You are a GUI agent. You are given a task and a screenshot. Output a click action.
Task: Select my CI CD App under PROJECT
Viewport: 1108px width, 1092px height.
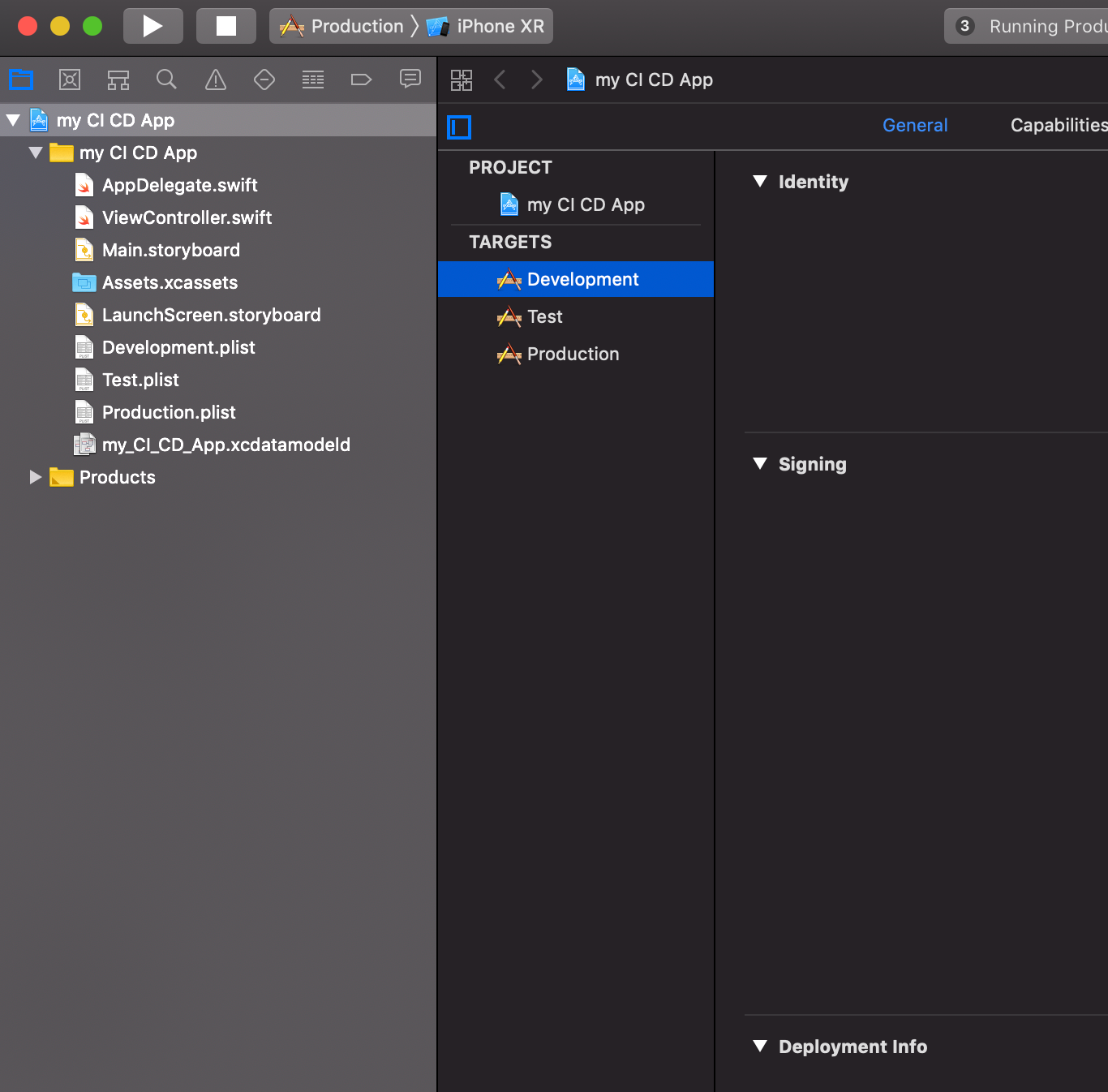[576, 204]
